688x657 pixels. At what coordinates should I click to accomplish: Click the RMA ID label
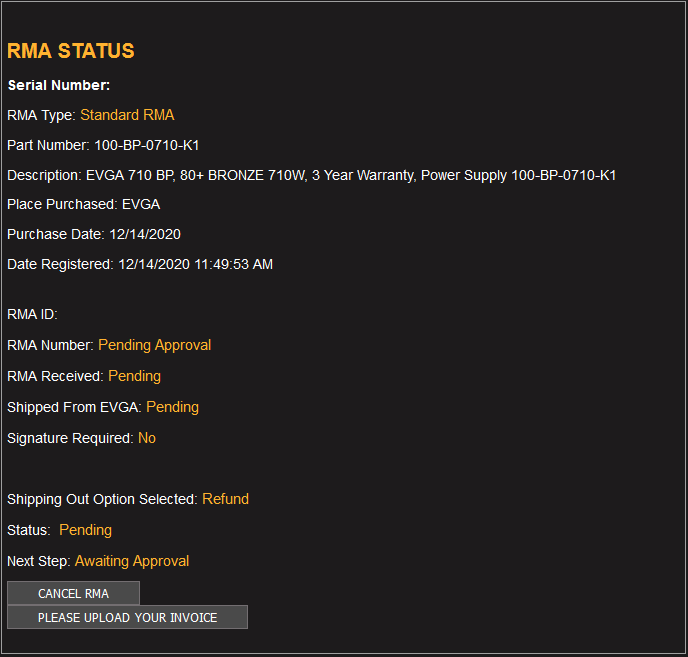[32, 315]
